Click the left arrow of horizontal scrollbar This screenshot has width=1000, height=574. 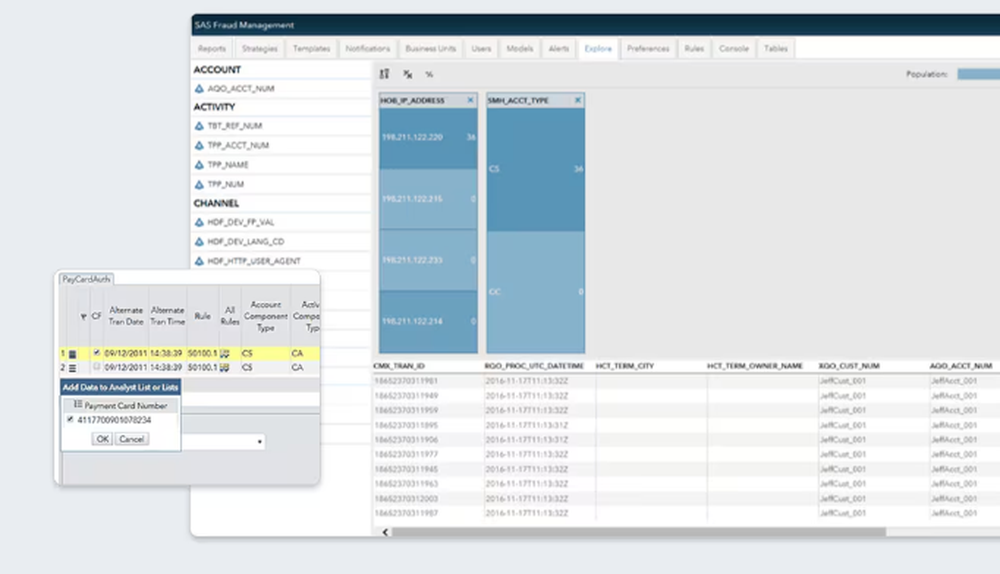385,532
